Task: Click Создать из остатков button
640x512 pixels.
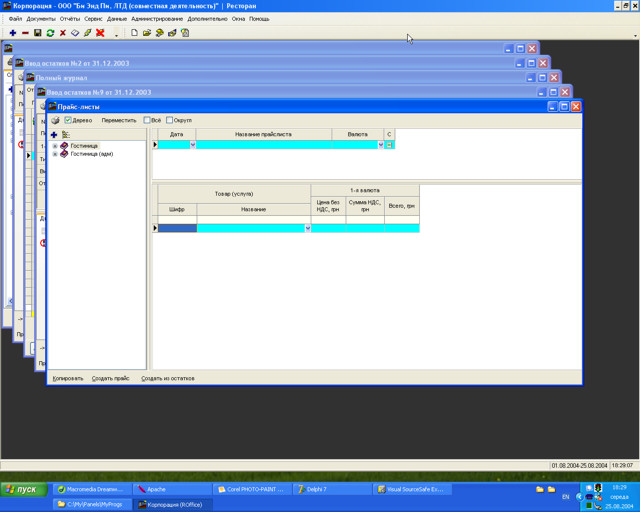Action: [x=168, y=378]
